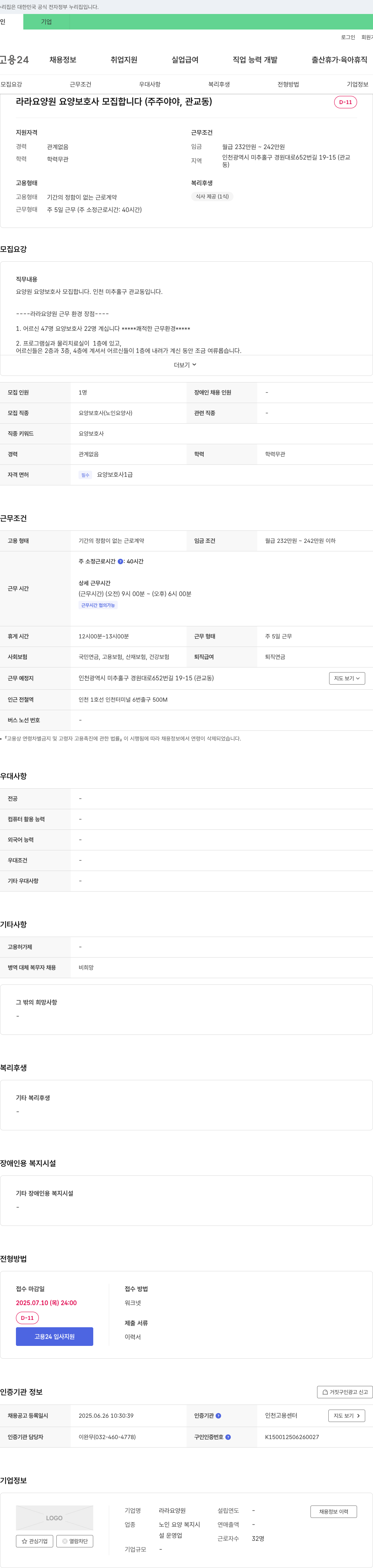Jump to the 모집요강 section tab
Screen dimensions: 373x1568
point(11,85)
